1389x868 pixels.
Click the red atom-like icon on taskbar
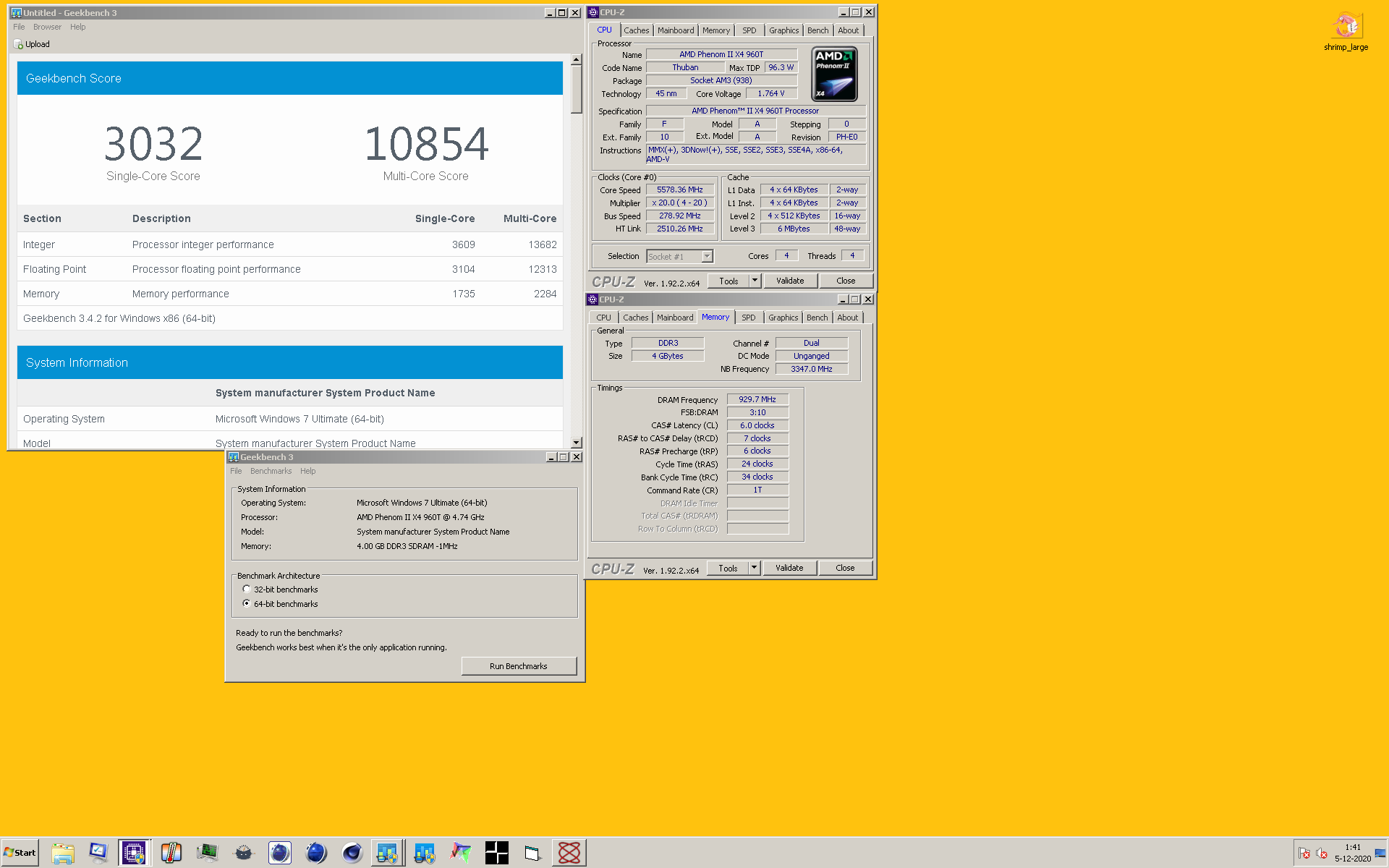(x=569, y=853)
